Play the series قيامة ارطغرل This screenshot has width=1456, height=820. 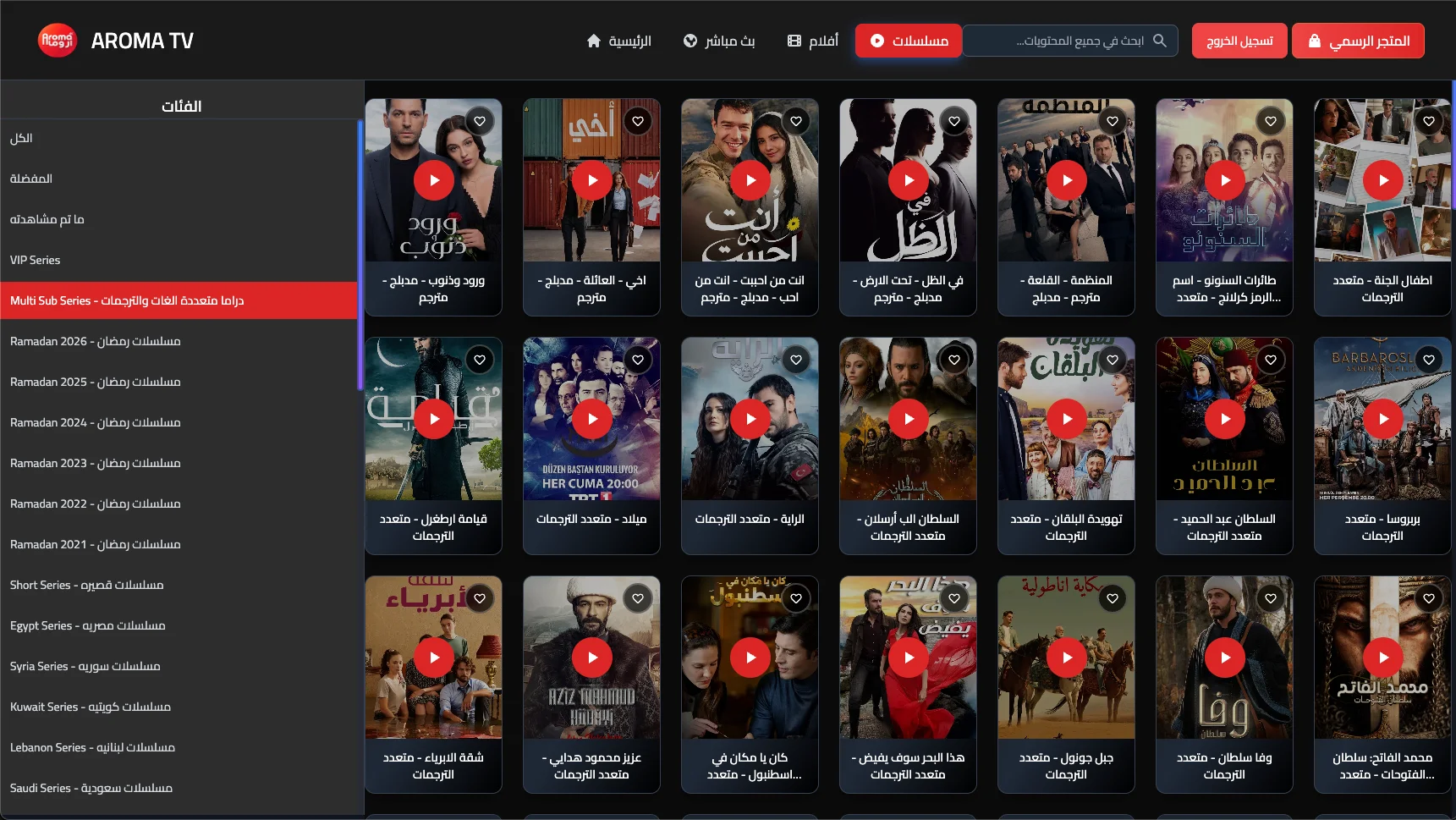tap(434, 419)
